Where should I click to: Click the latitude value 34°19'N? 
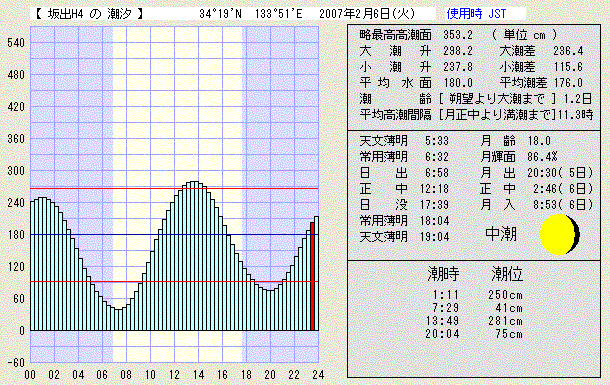pos(220,14)
